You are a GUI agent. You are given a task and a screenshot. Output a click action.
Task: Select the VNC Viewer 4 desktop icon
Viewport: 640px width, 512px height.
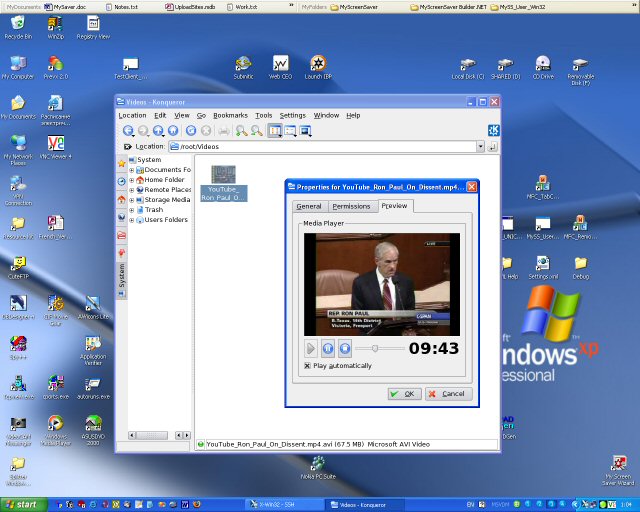(x=56, y=147)
